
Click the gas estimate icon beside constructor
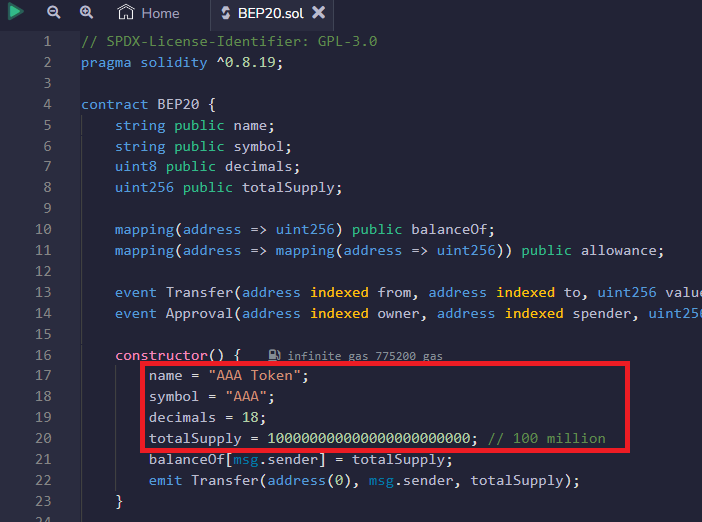click(x=275, y=355)
